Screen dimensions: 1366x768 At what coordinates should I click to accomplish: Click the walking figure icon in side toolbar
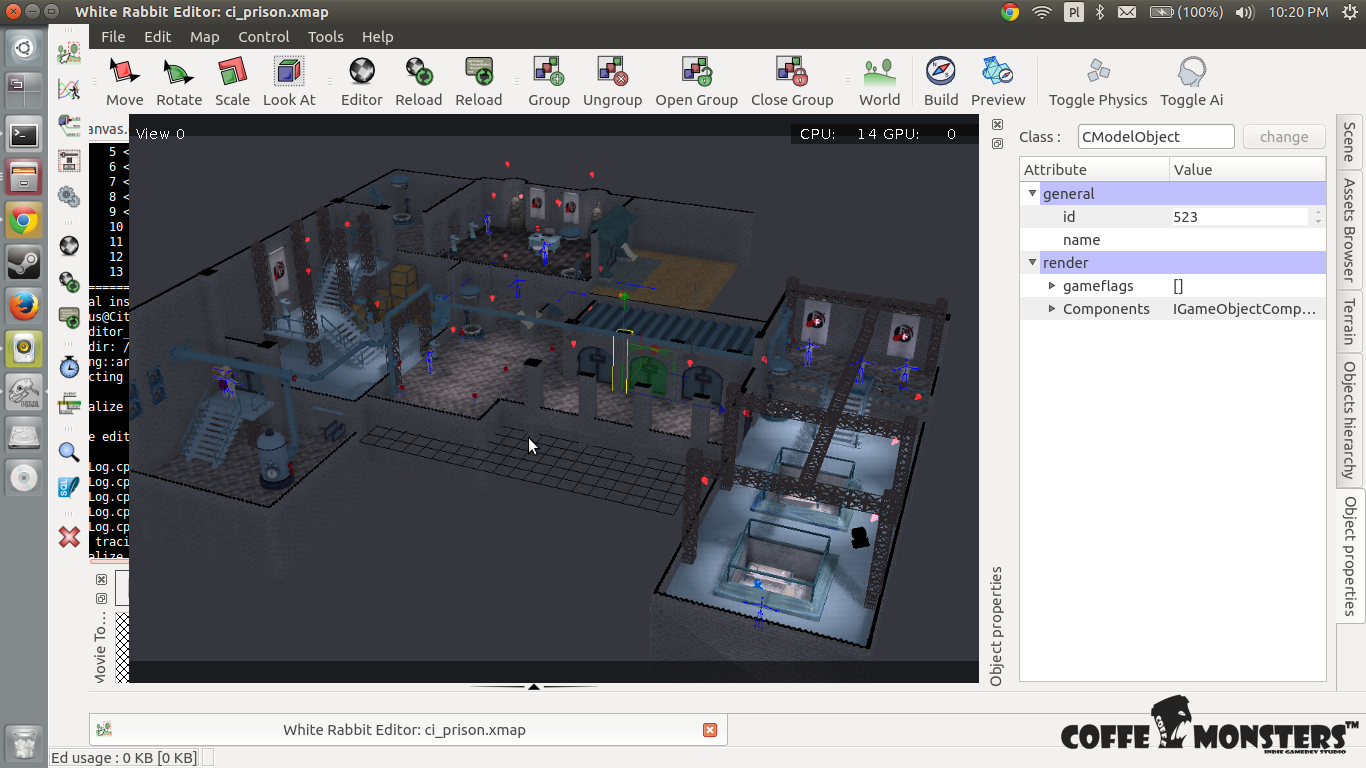pos(69,52)
